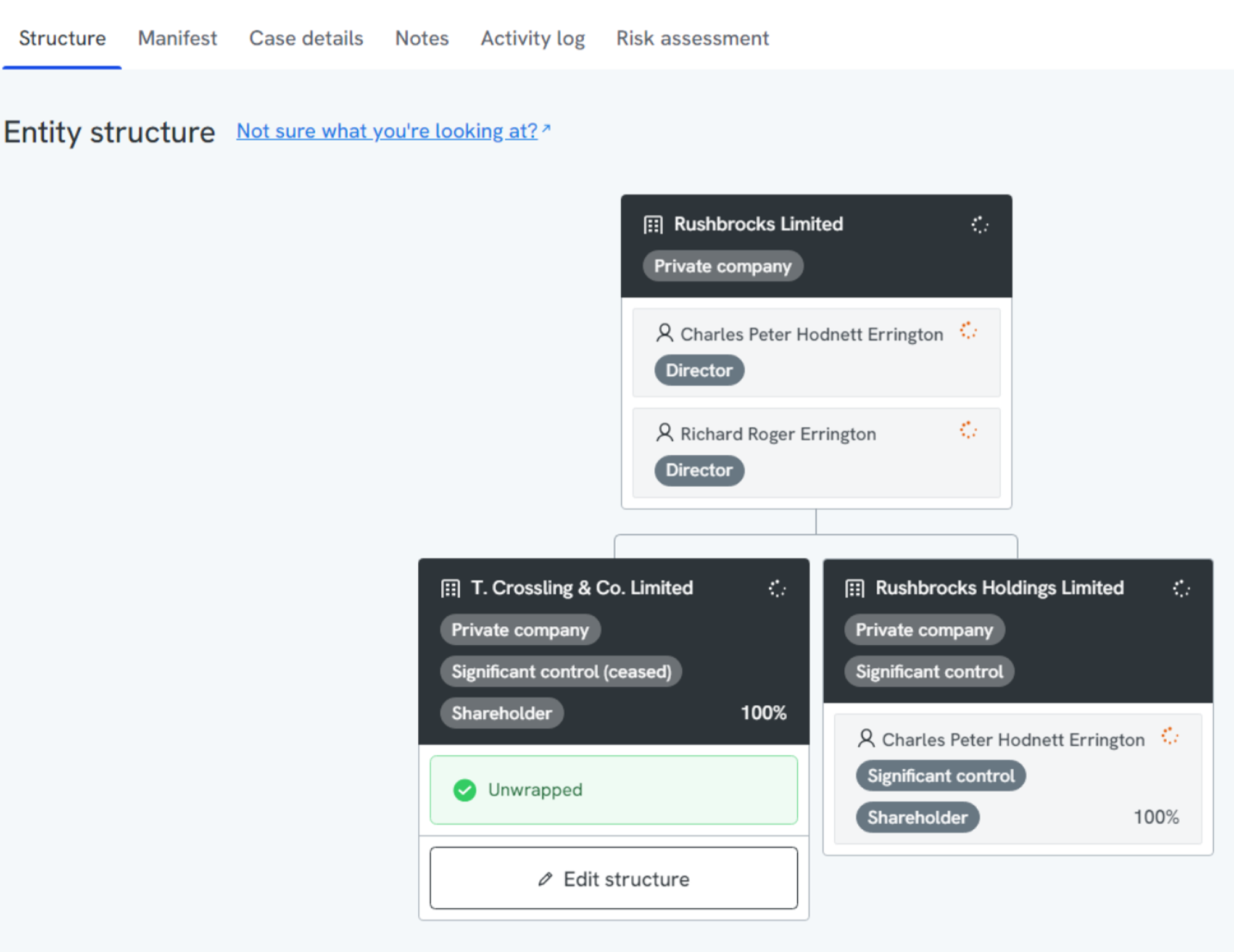Click the Significant control (ceased) badge
Image resolution: width=1234 pixels, height=952 pixels.
click(561, 671)
